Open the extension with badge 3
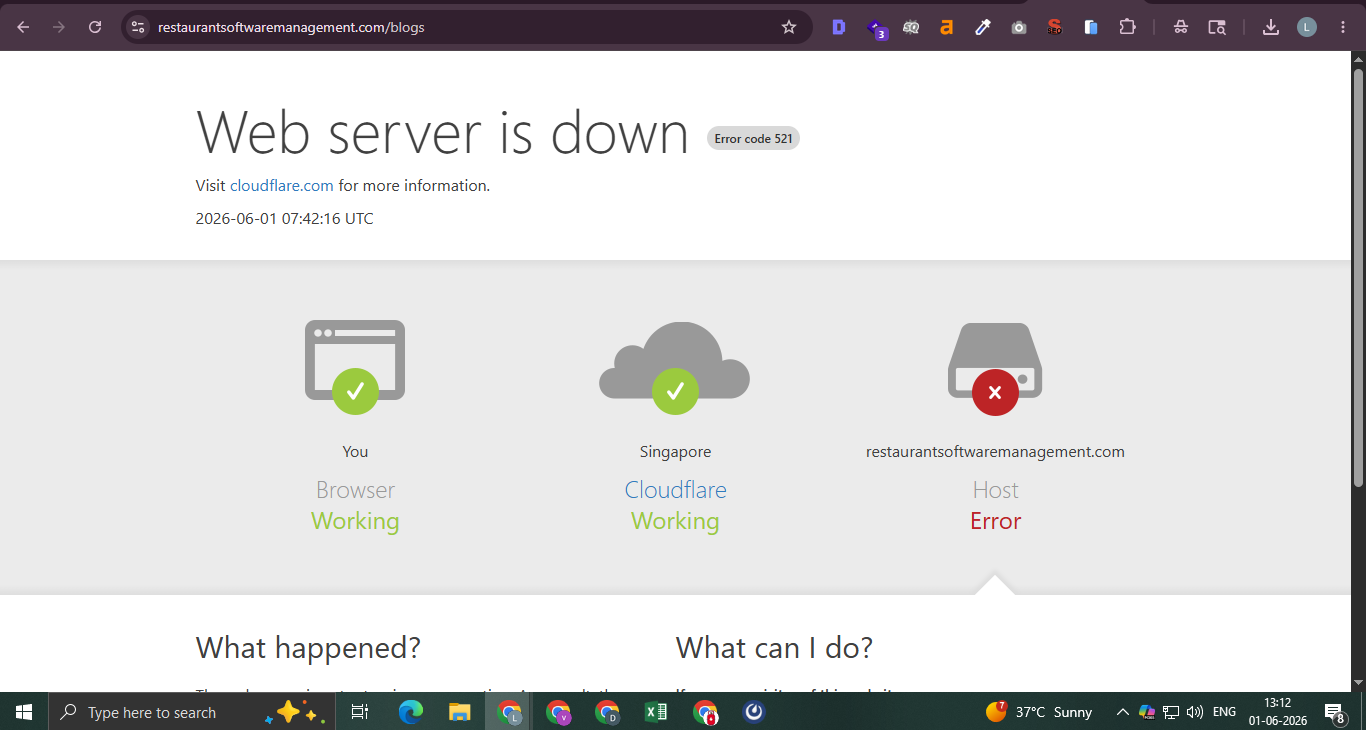The image size is (1366, 730). (876, 28)
